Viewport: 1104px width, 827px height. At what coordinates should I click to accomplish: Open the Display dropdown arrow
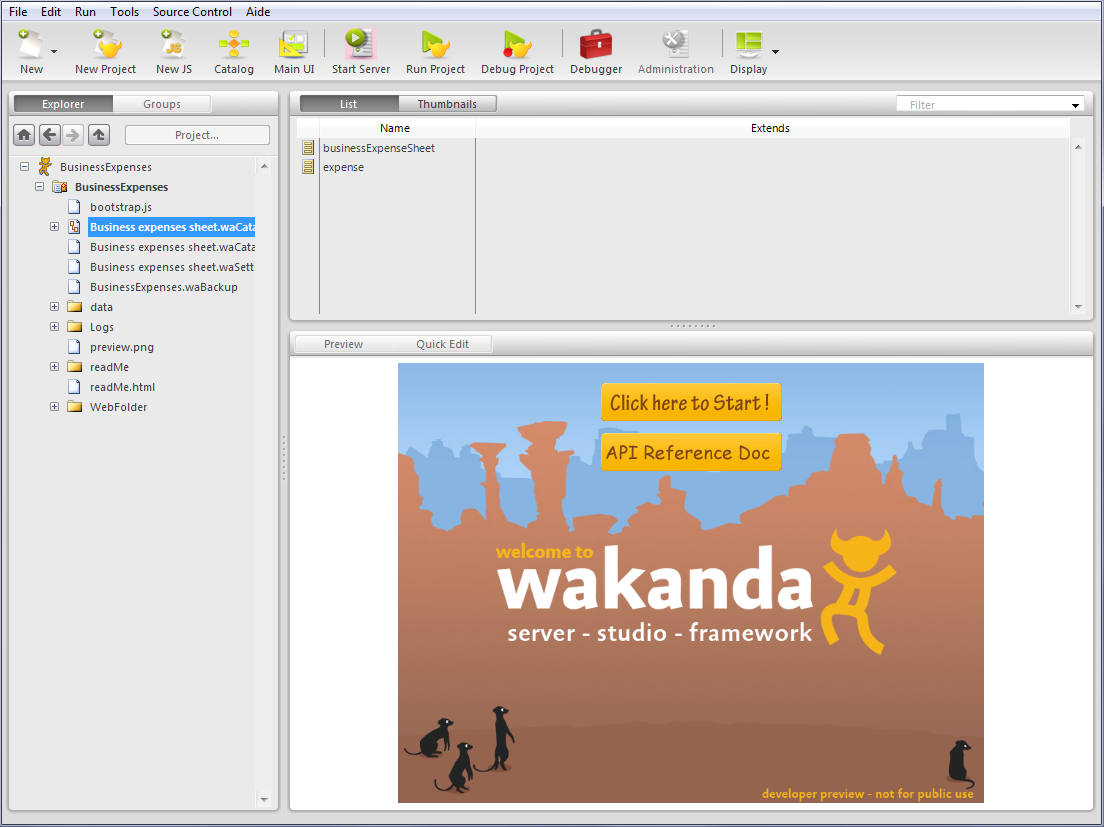click(775, 50)
